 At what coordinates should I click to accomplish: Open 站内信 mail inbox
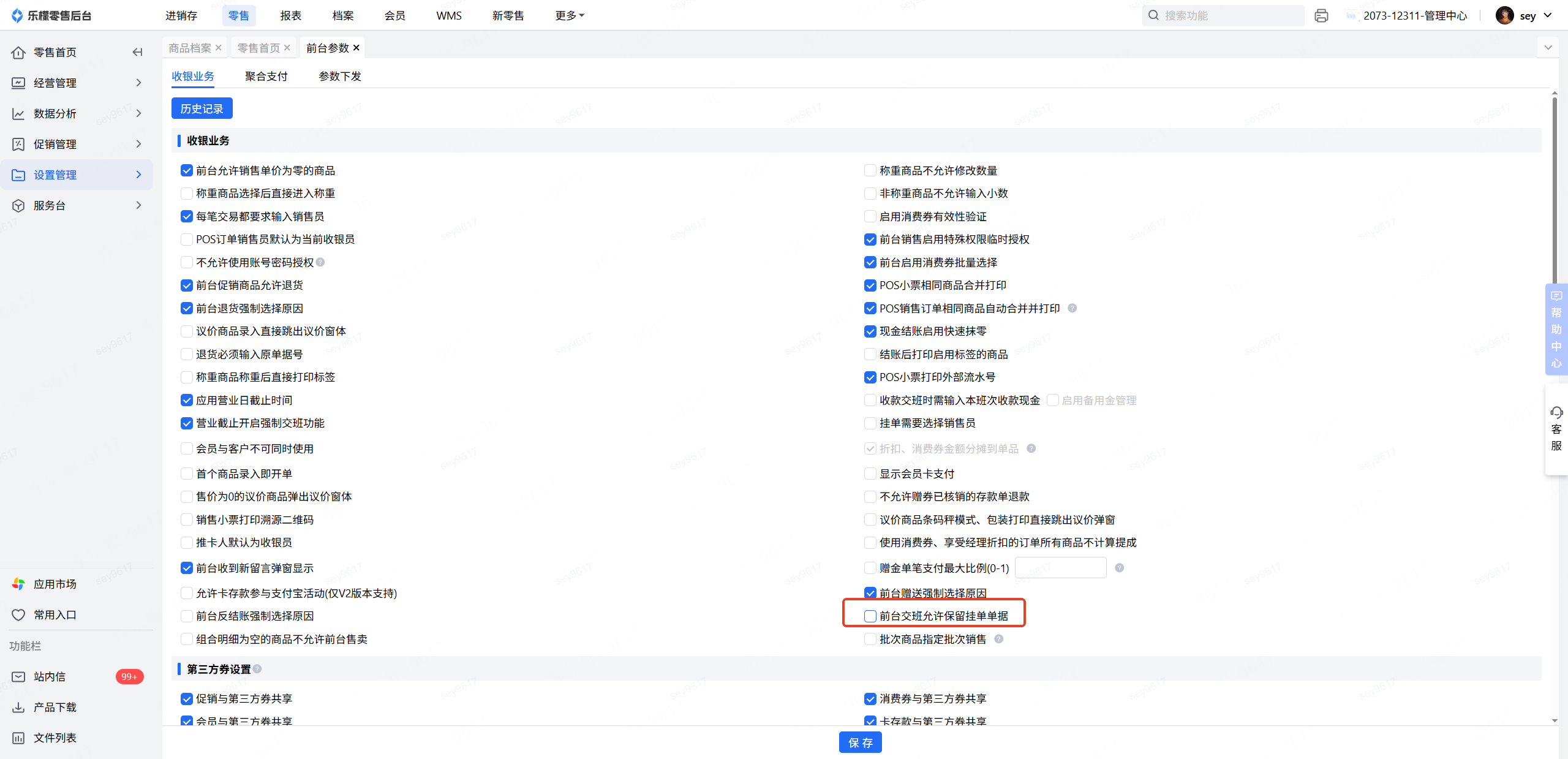click(49, 676)
